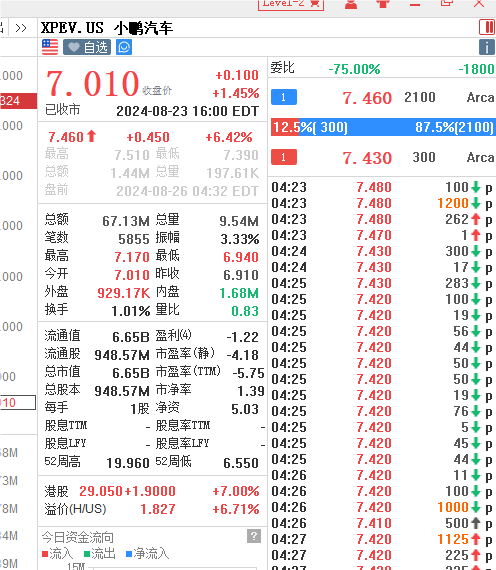496x570 pixels.
Task: Open the user account icon
Action: click(x=351, y=4)
